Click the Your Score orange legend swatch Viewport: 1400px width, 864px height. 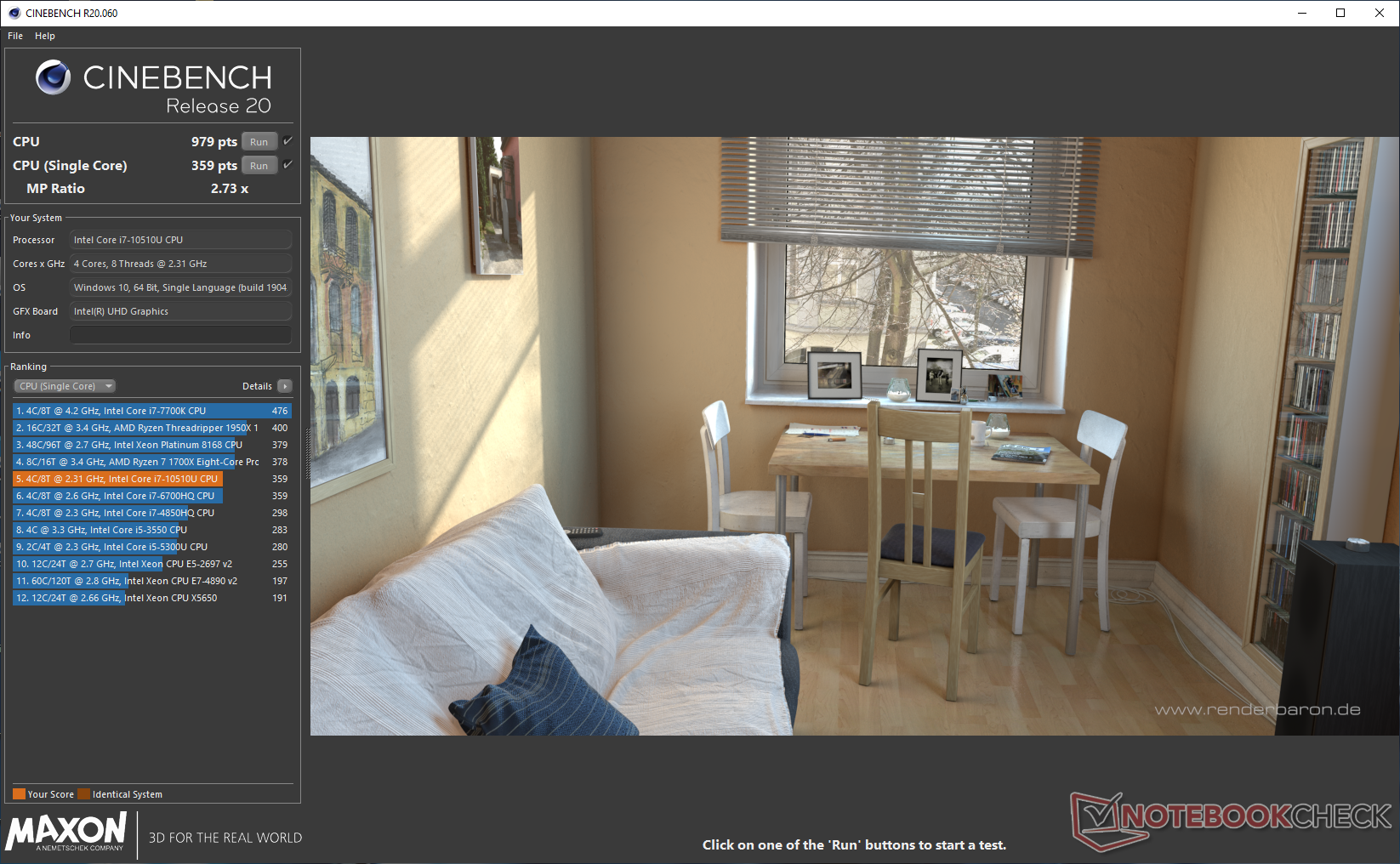click(x=19, y=794)
